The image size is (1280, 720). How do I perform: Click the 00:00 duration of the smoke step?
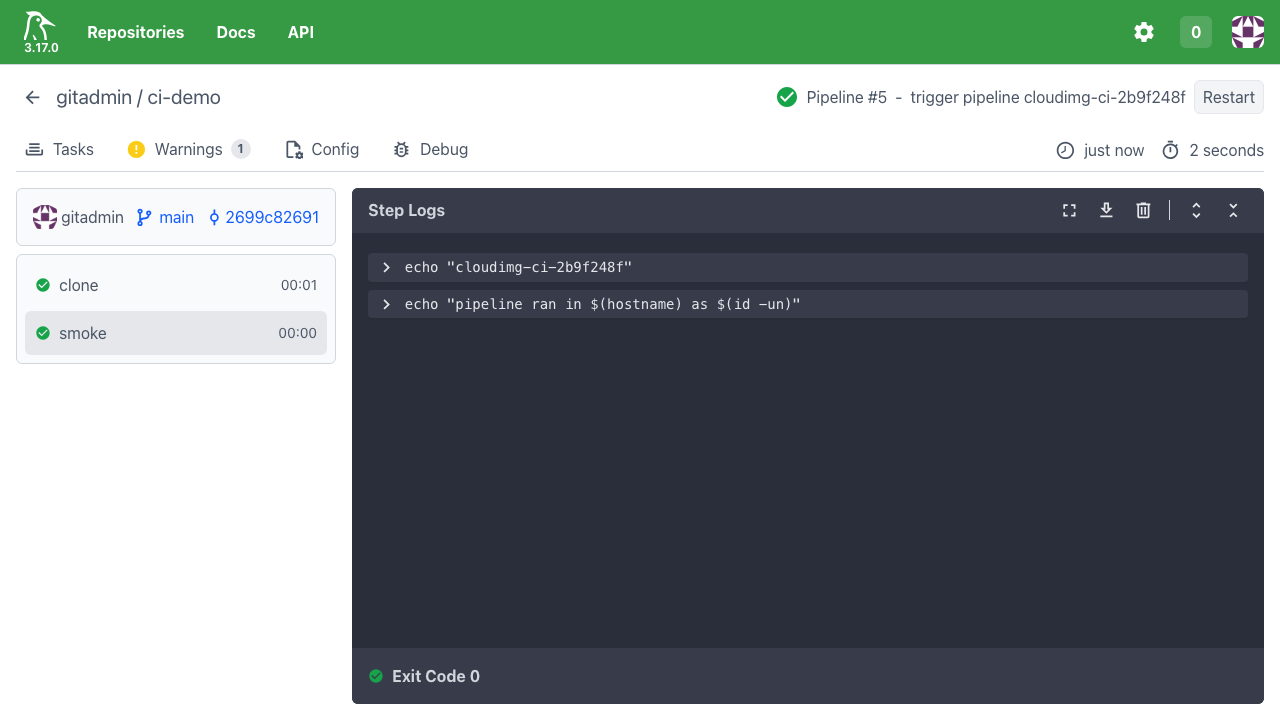point(298,333)
